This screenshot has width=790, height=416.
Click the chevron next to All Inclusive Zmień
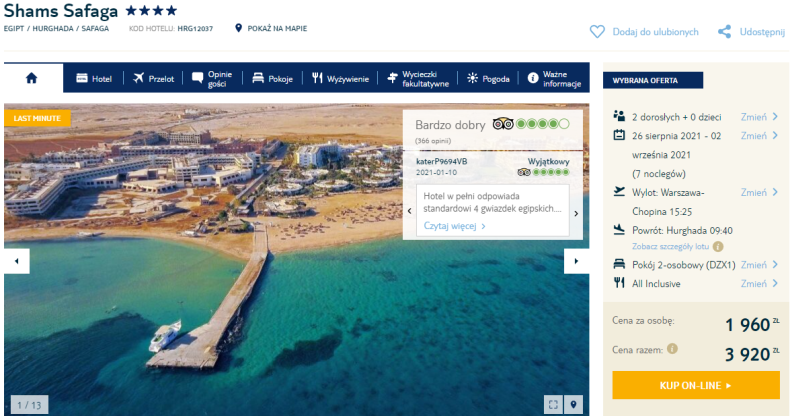point(775,284)
